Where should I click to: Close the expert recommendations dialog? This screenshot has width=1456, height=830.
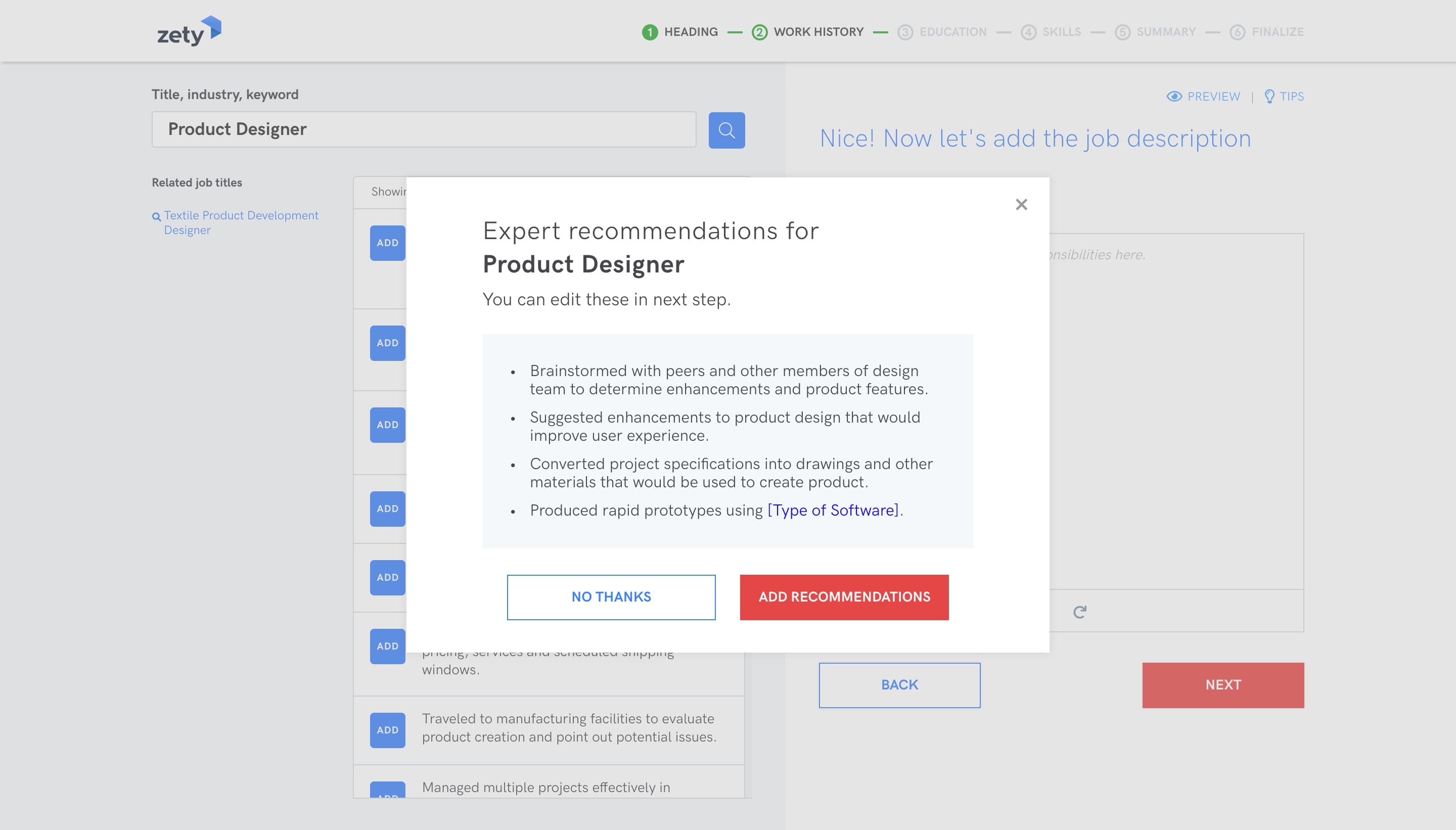1021,205
